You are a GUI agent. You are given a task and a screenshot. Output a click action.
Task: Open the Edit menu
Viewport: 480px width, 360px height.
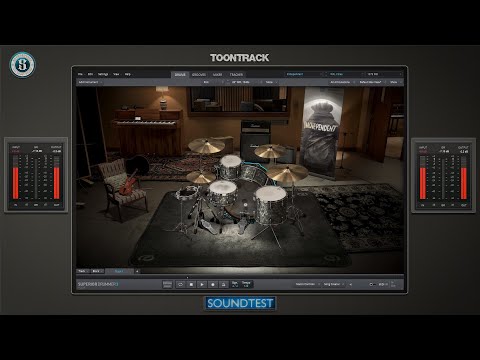90,74
